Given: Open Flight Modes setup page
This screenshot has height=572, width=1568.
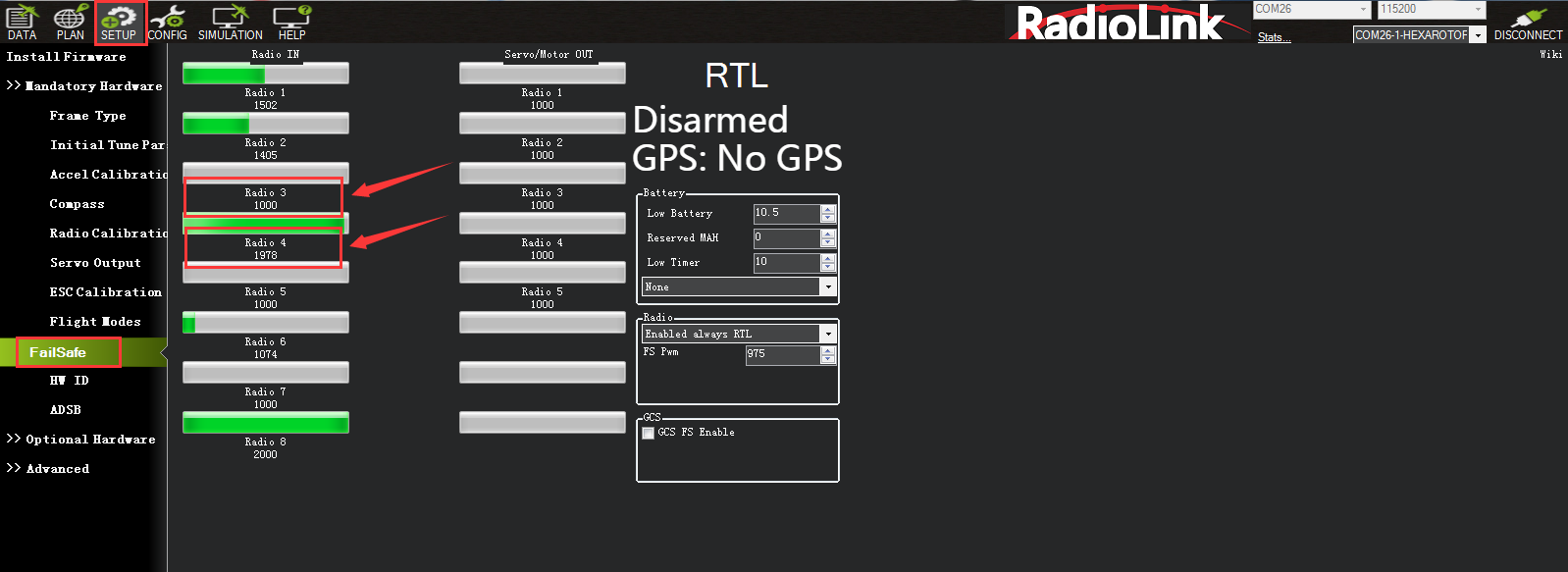Looking at the screenshot, I should (x=95, y=322).
